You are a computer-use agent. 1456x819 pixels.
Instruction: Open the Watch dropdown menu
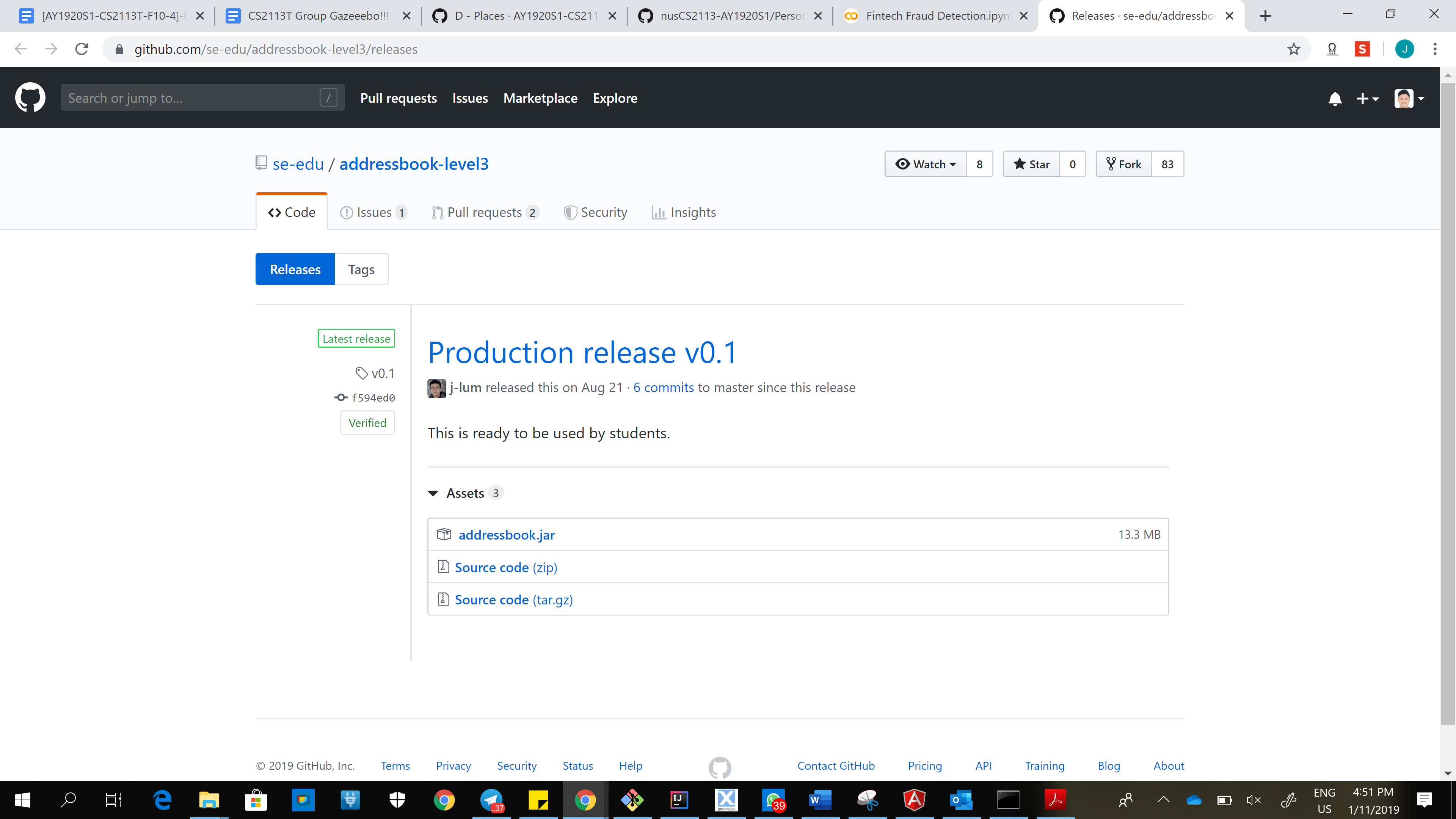point(925,164)
